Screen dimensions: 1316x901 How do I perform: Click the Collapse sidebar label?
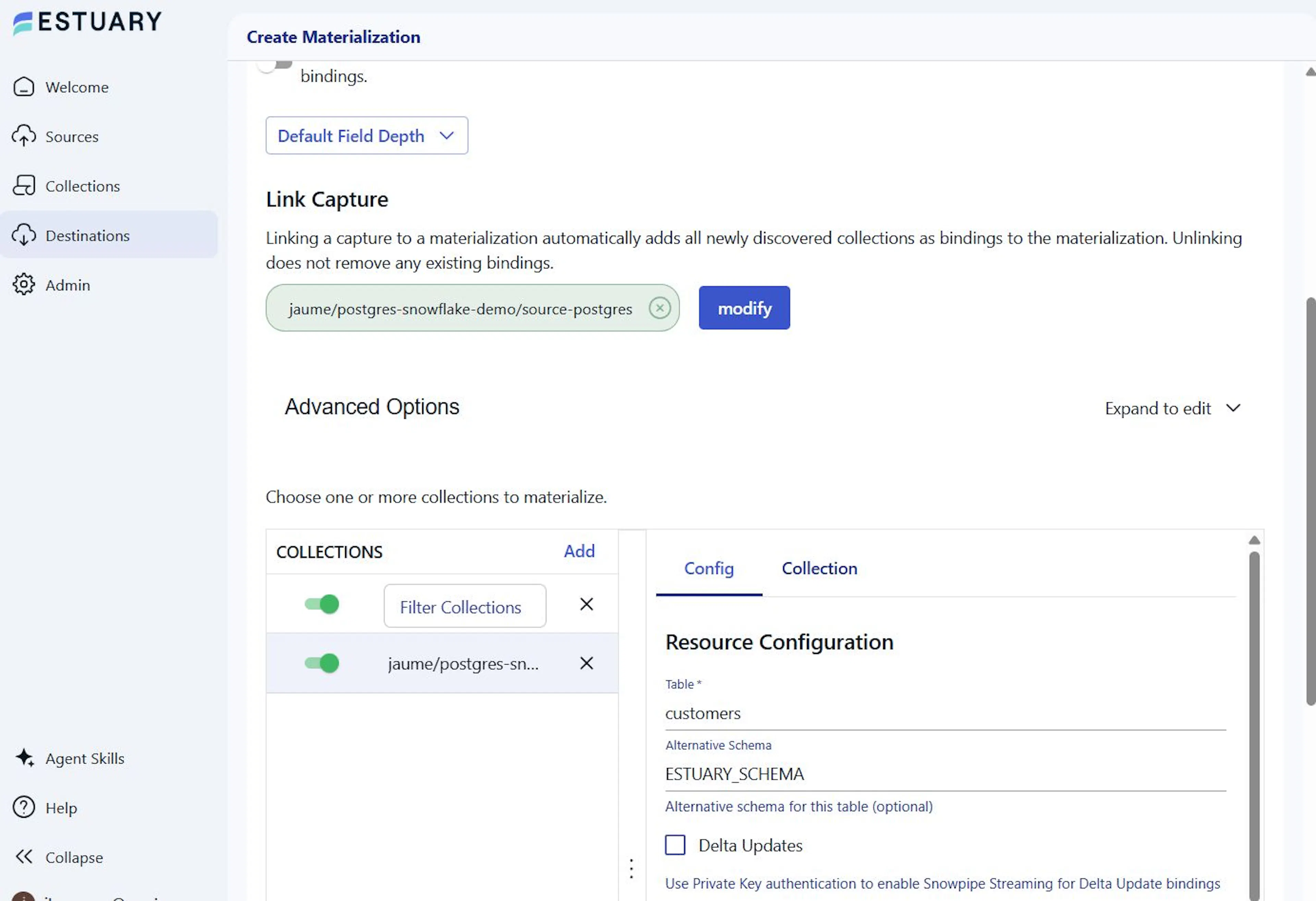74,857
